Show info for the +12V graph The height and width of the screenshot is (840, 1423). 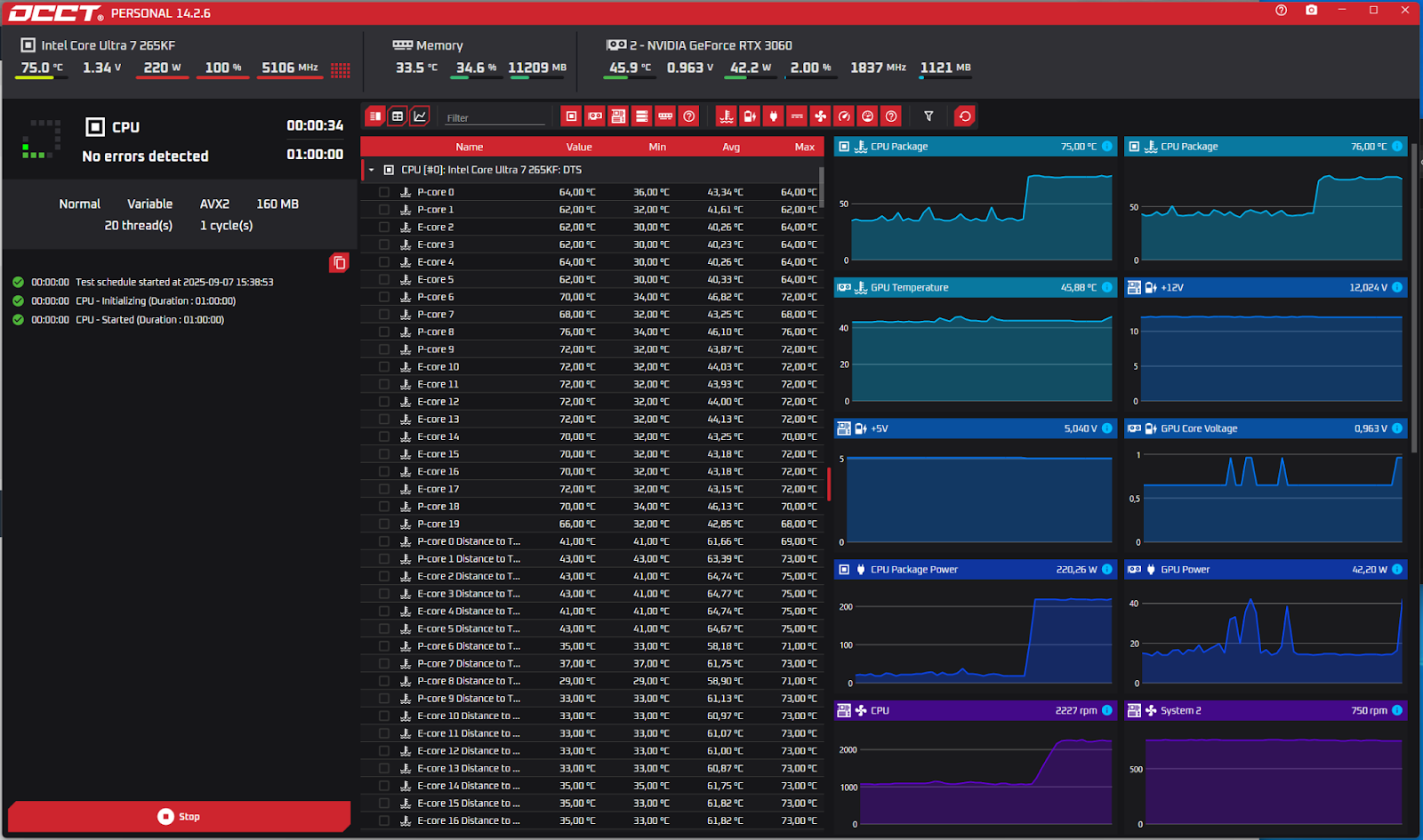tap(1397, 287)
